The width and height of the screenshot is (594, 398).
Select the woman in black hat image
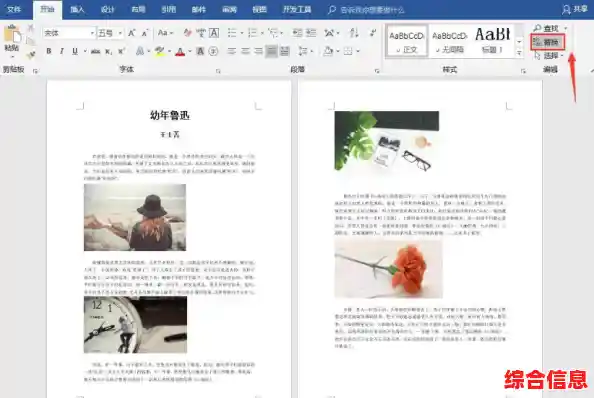135,217
